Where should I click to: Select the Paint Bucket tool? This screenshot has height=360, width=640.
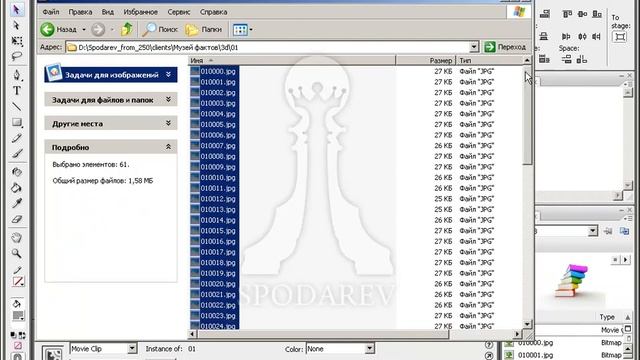(17, 188)
